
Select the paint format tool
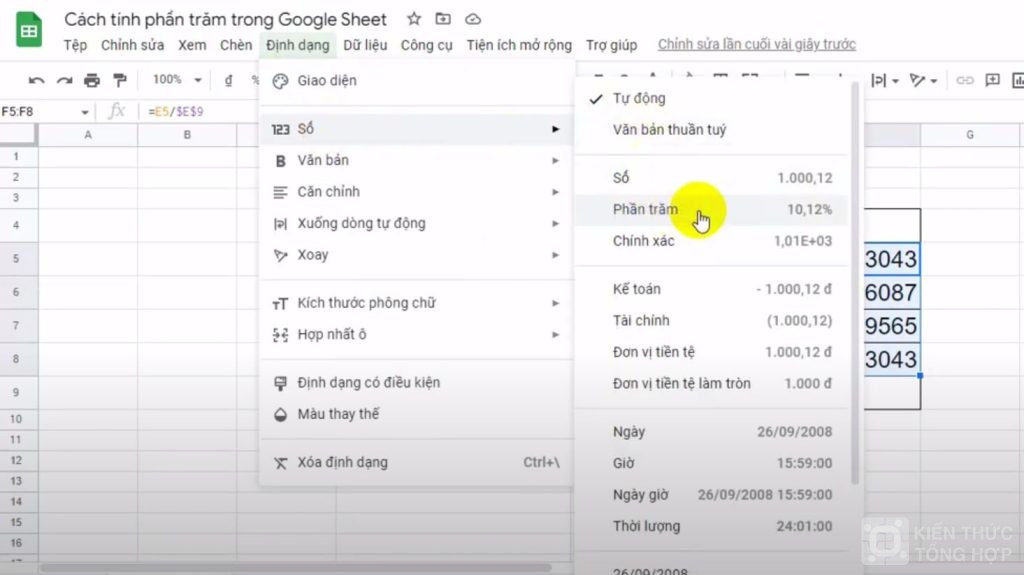(x=120, y=80)
